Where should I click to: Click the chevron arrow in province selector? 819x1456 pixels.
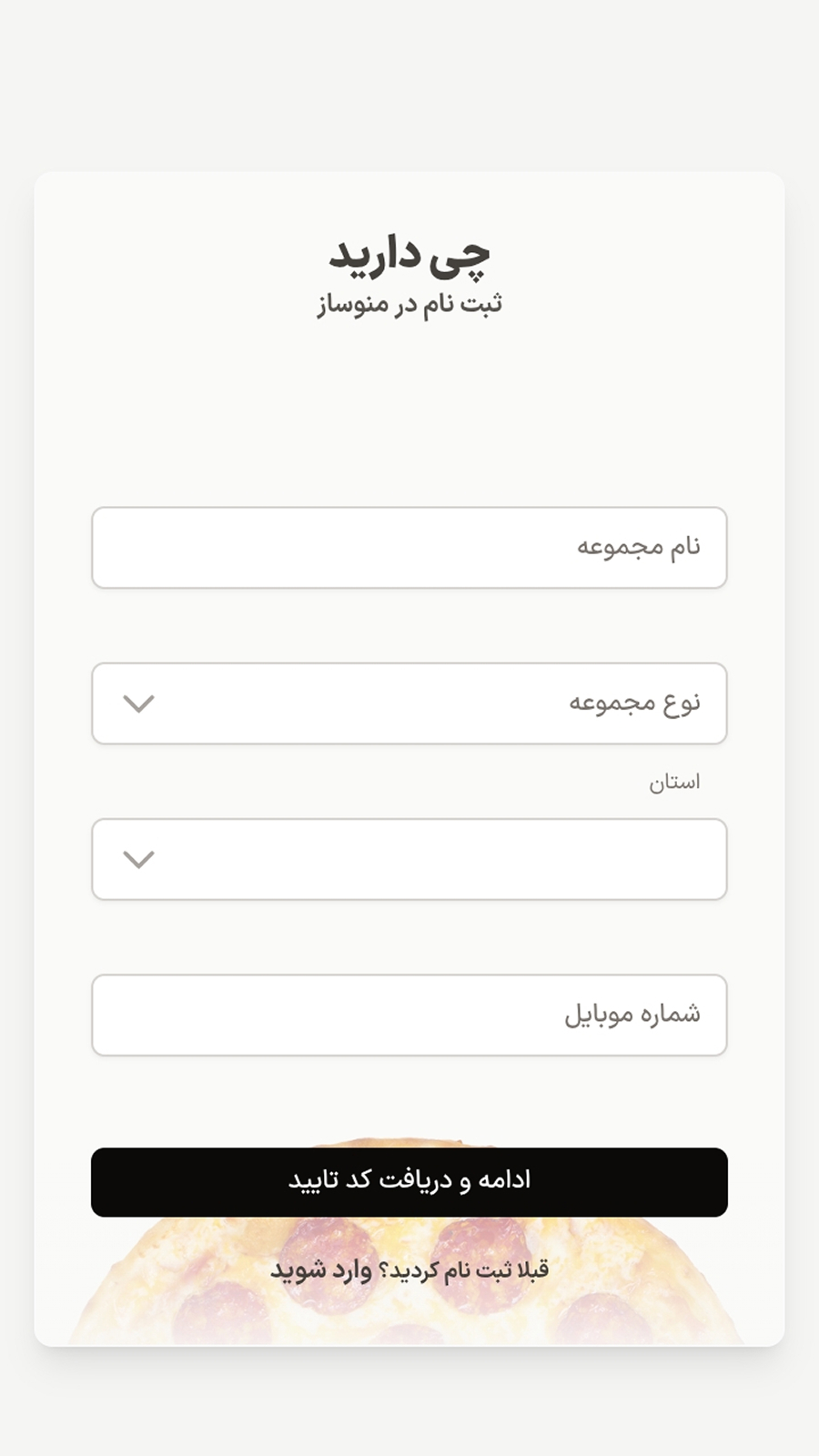(x=138, y=858)
